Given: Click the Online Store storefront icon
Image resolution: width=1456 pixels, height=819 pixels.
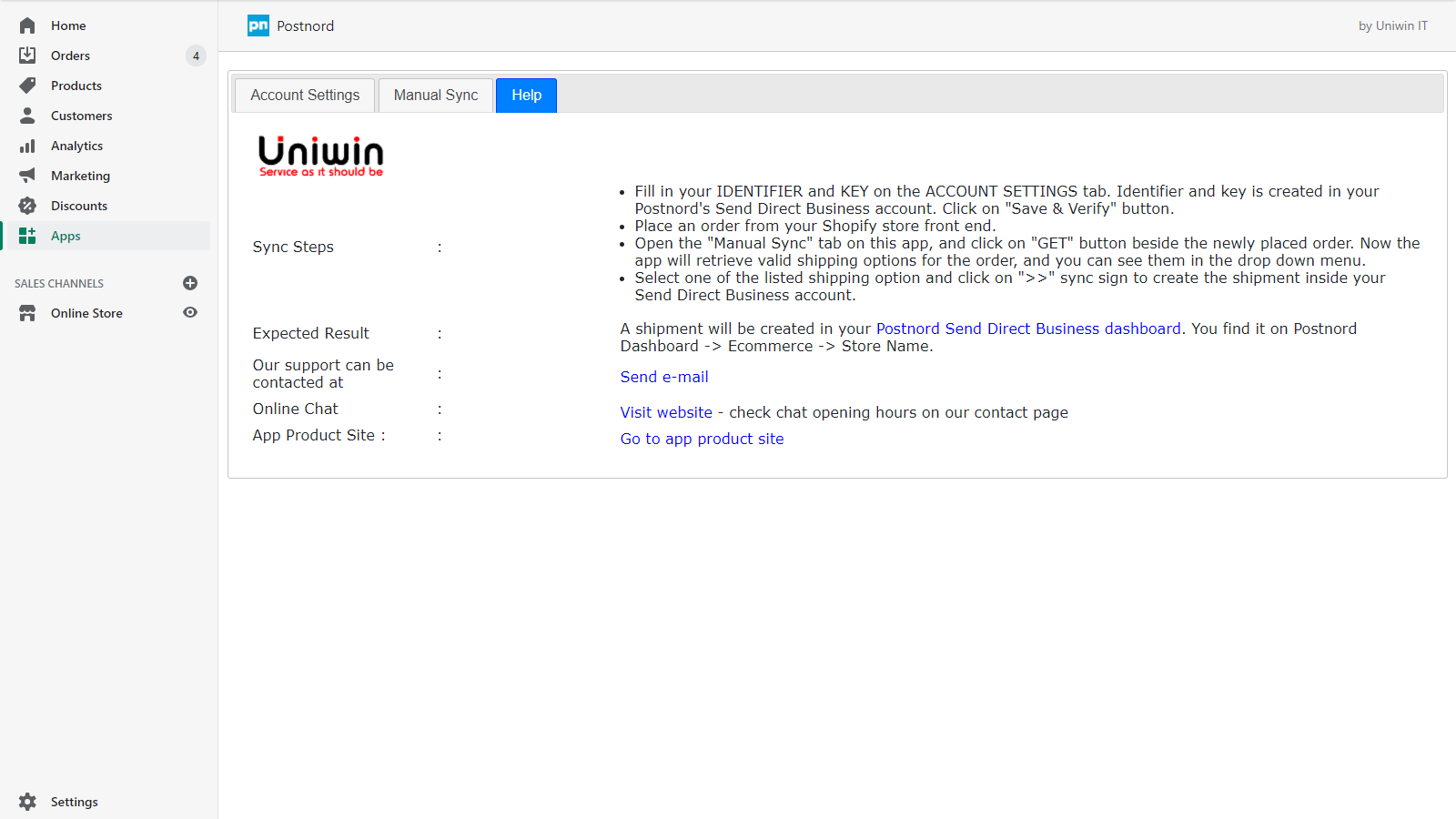Looking at the screenshot, I should coord(27,313).
